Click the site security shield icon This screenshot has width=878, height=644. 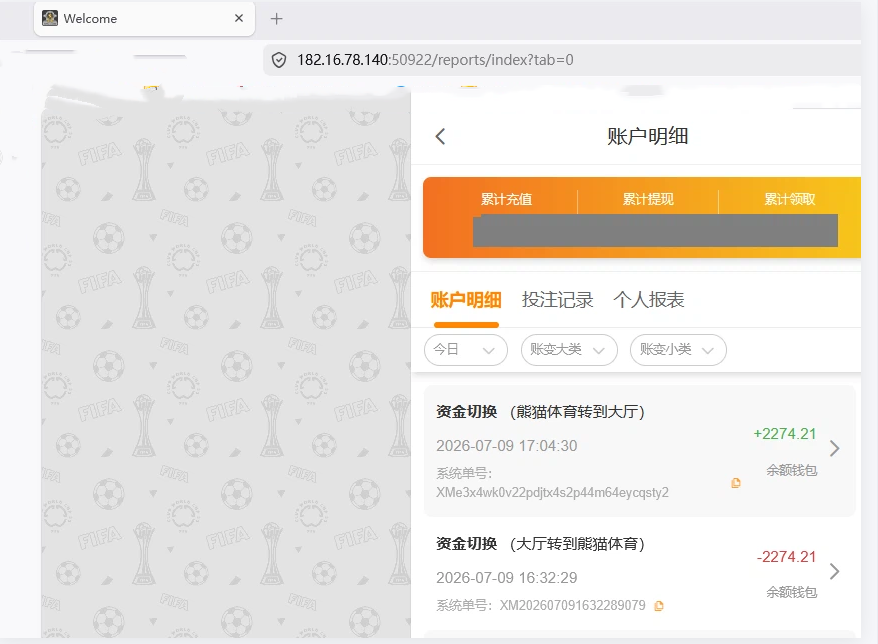click(x=279, y=60)
